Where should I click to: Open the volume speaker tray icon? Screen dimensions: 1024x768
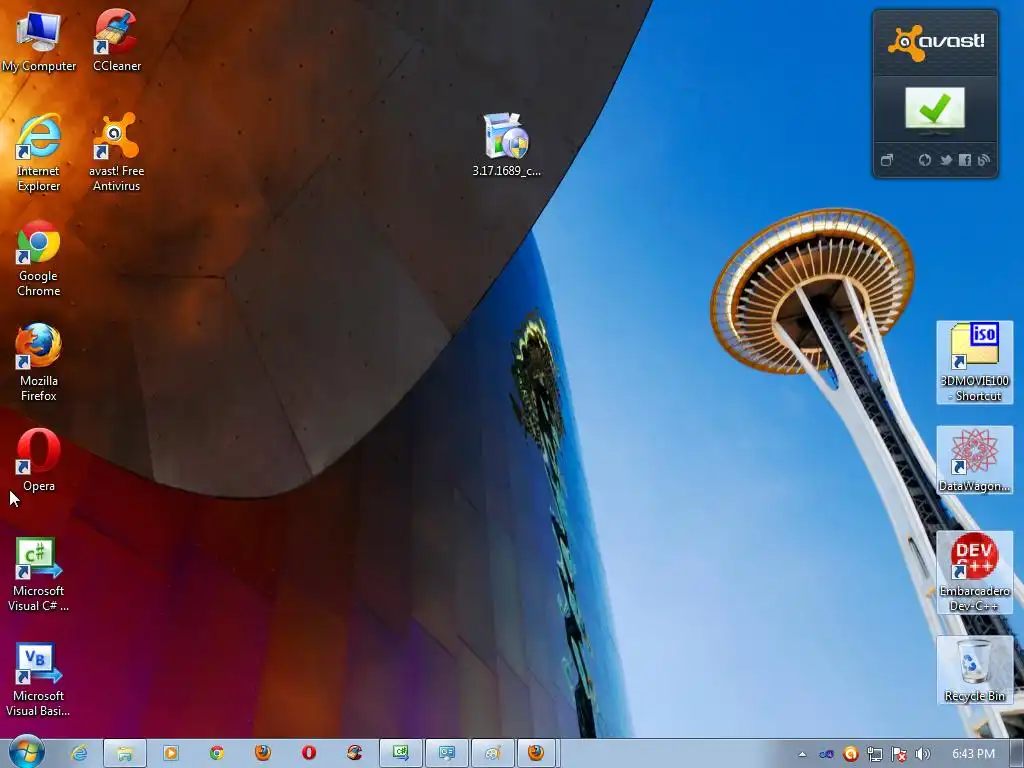click(922, 754)
